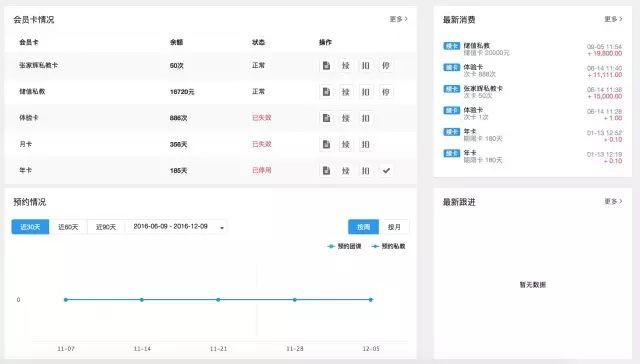Click 续 renew icon for 月卡

pos(346,144)
